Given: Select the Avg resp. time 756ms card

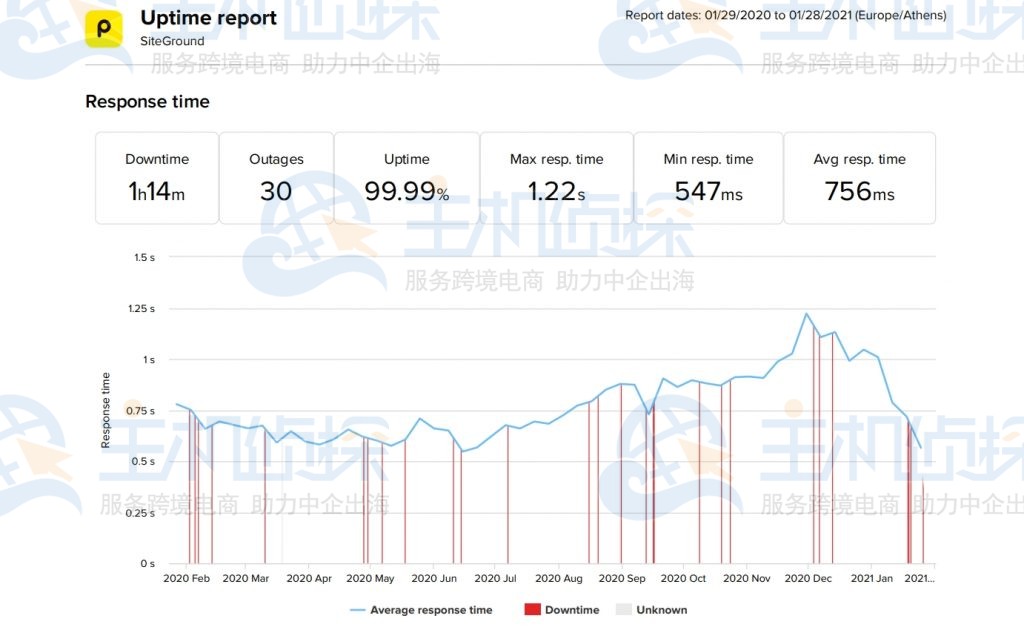Looking at the screenshot, I should [x=859, y=178].
